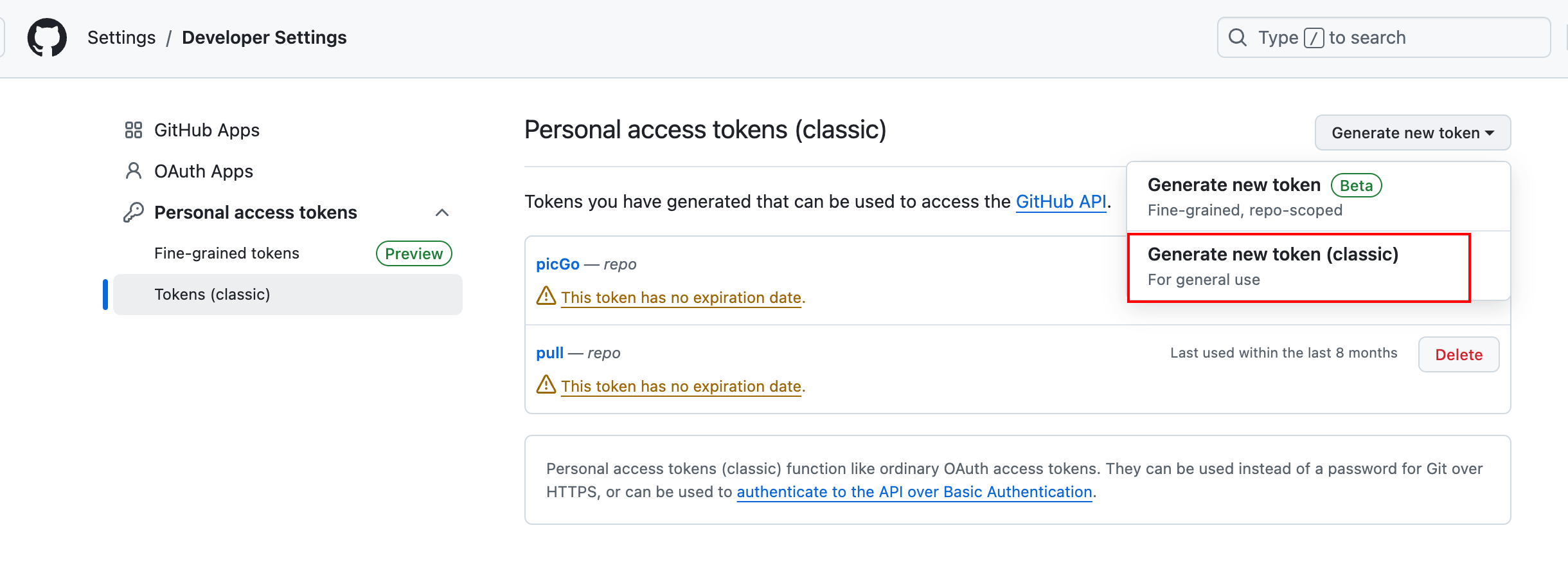Click the GitHub Apps grid icon
Viewport: 1568px width, 584px height.
pos(134,131)
